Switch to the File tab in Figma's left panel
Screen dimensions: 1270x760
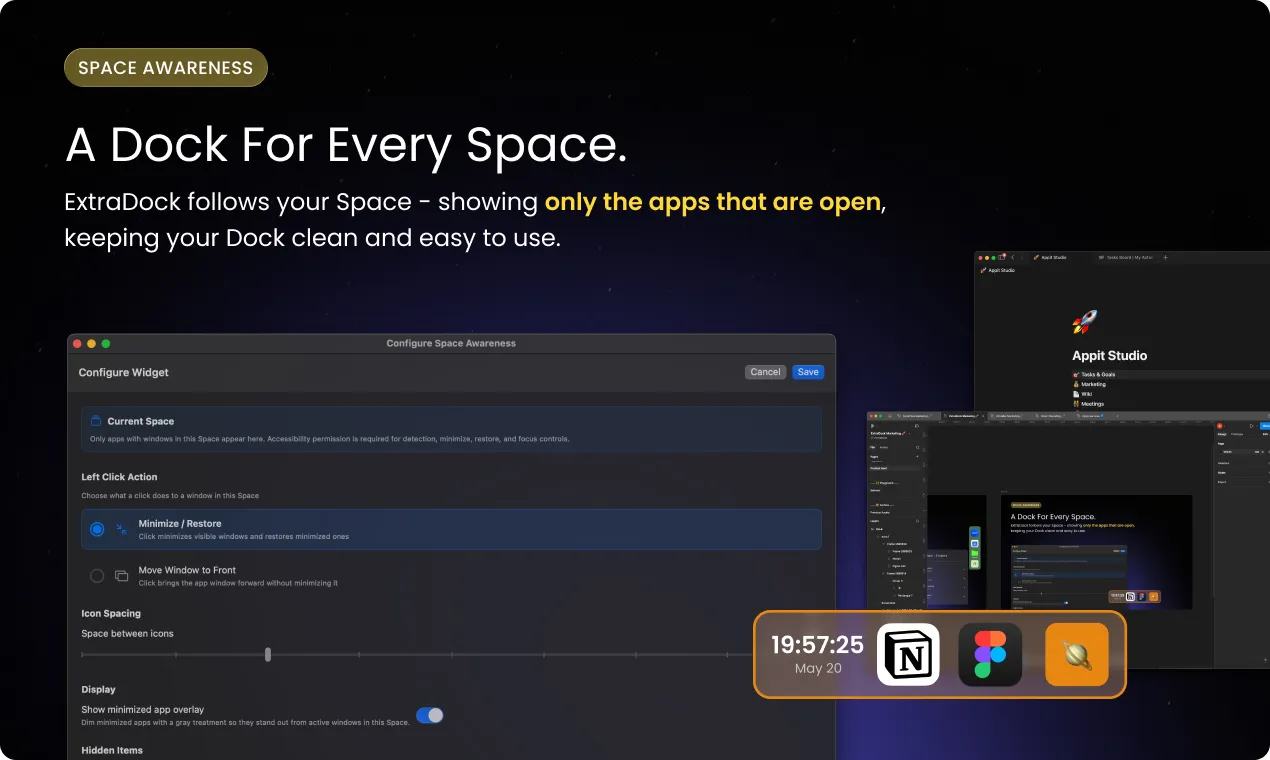click(872, 447)
